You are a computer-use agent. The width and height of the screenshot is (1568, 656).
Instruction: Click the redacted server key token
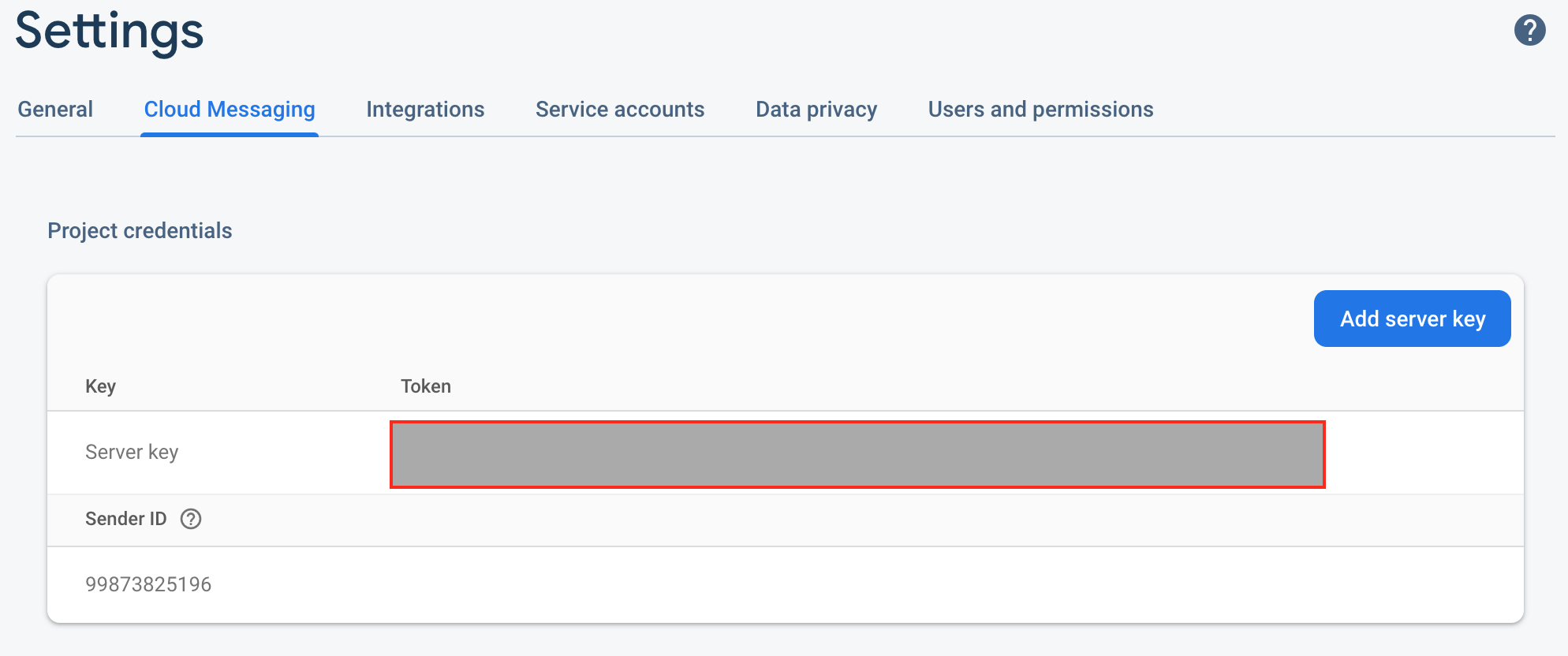(857, 455)
